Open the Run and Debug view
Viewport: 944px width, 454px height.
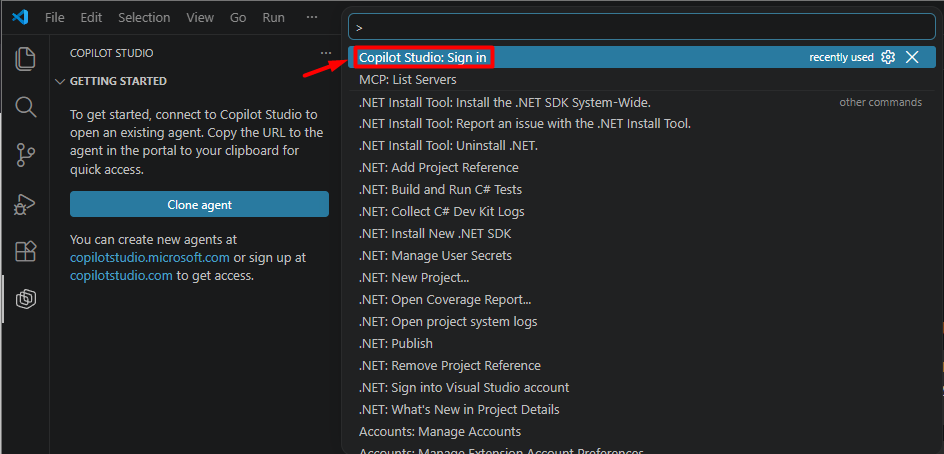25,204
